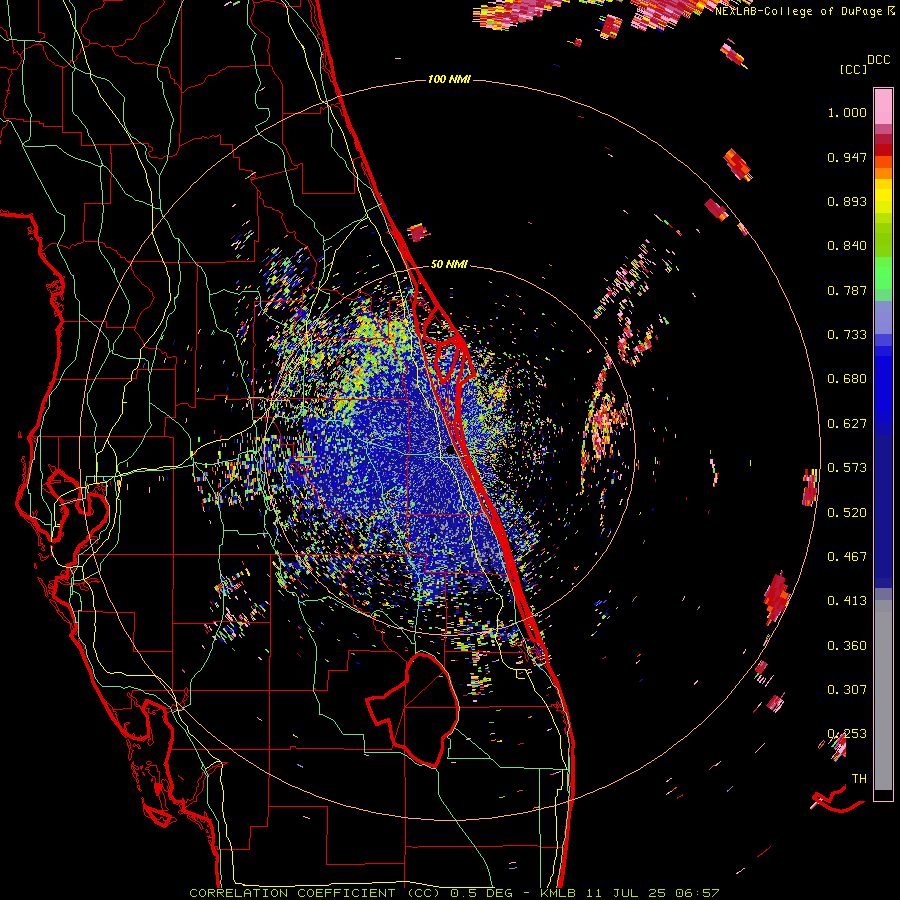Click the 50 NMI range ring label
The width and height of the screenshot is (900, 900).
click(449, 264)
